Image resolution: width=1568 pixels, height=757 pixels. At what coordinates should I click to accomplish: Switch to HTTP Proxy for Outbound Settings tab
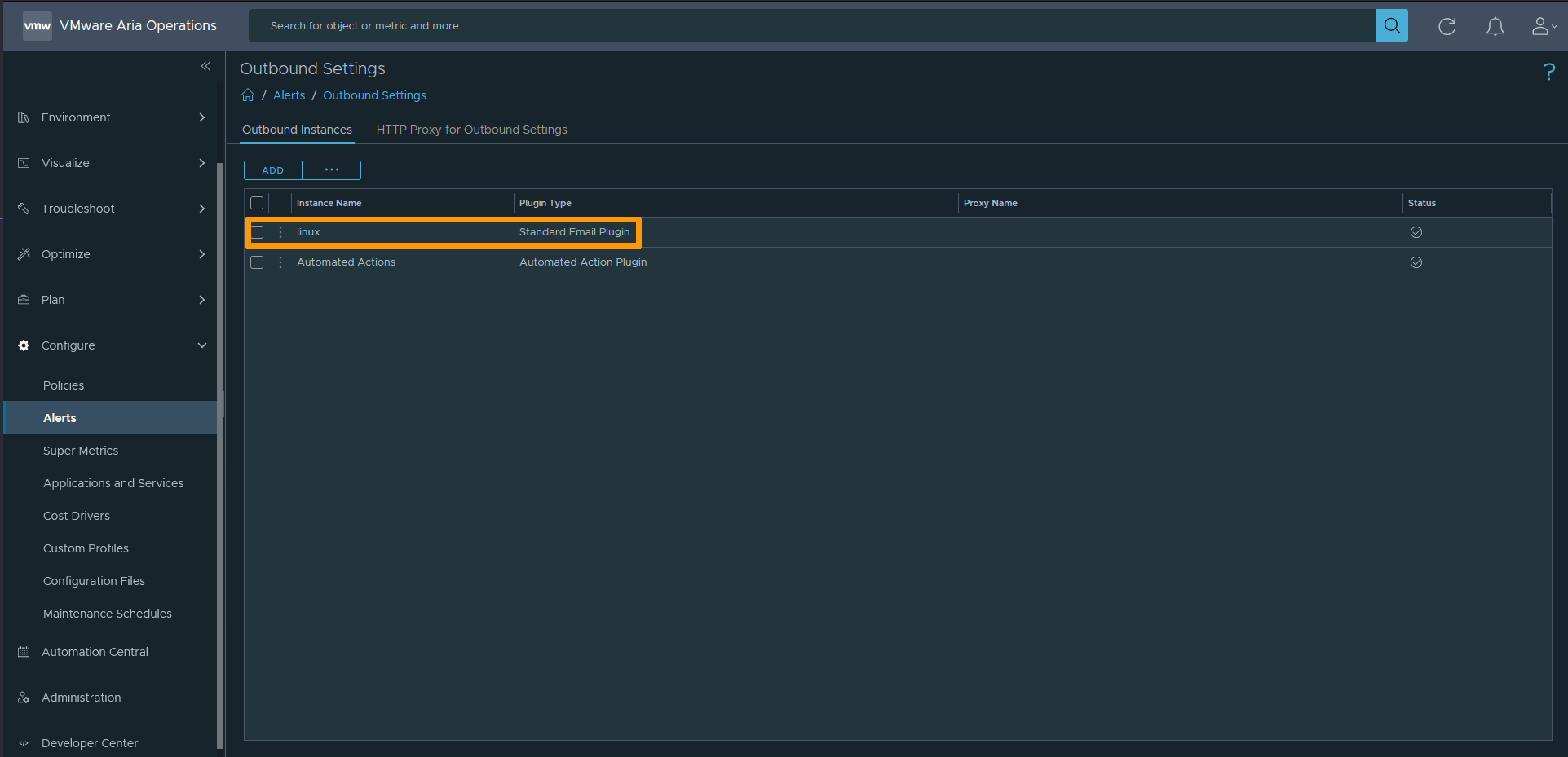coord(471,130)
